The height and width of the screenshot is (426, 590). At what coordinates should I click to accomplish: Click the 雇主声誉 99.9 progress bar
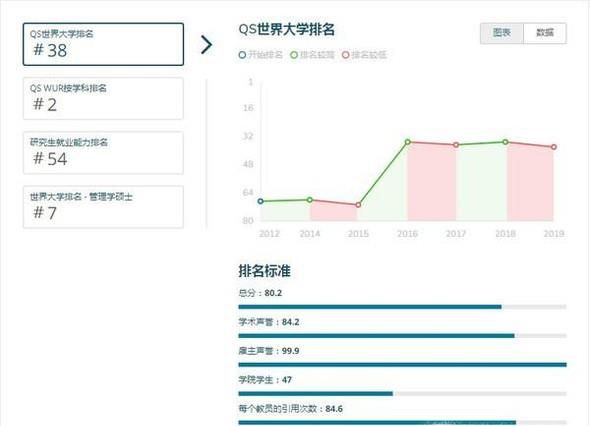point(403,365)
